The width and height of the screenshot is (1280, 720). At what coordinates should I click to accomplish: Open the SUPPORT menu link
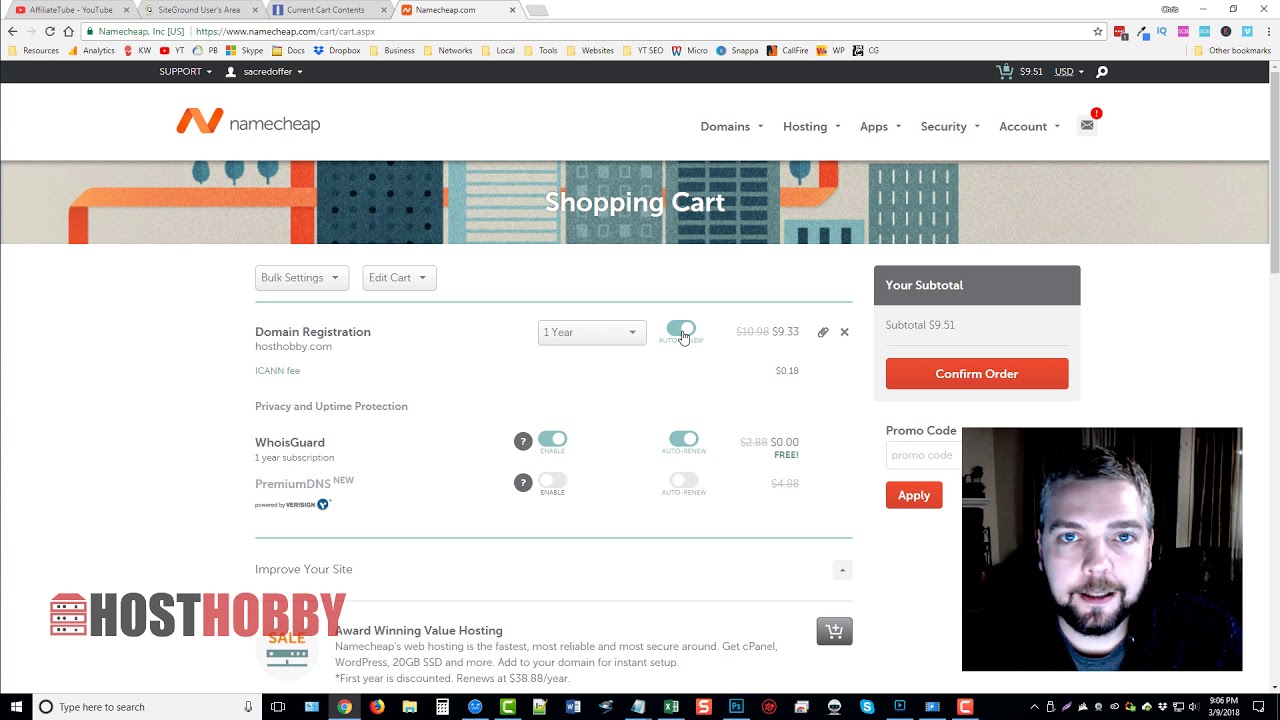pos(186,72)
